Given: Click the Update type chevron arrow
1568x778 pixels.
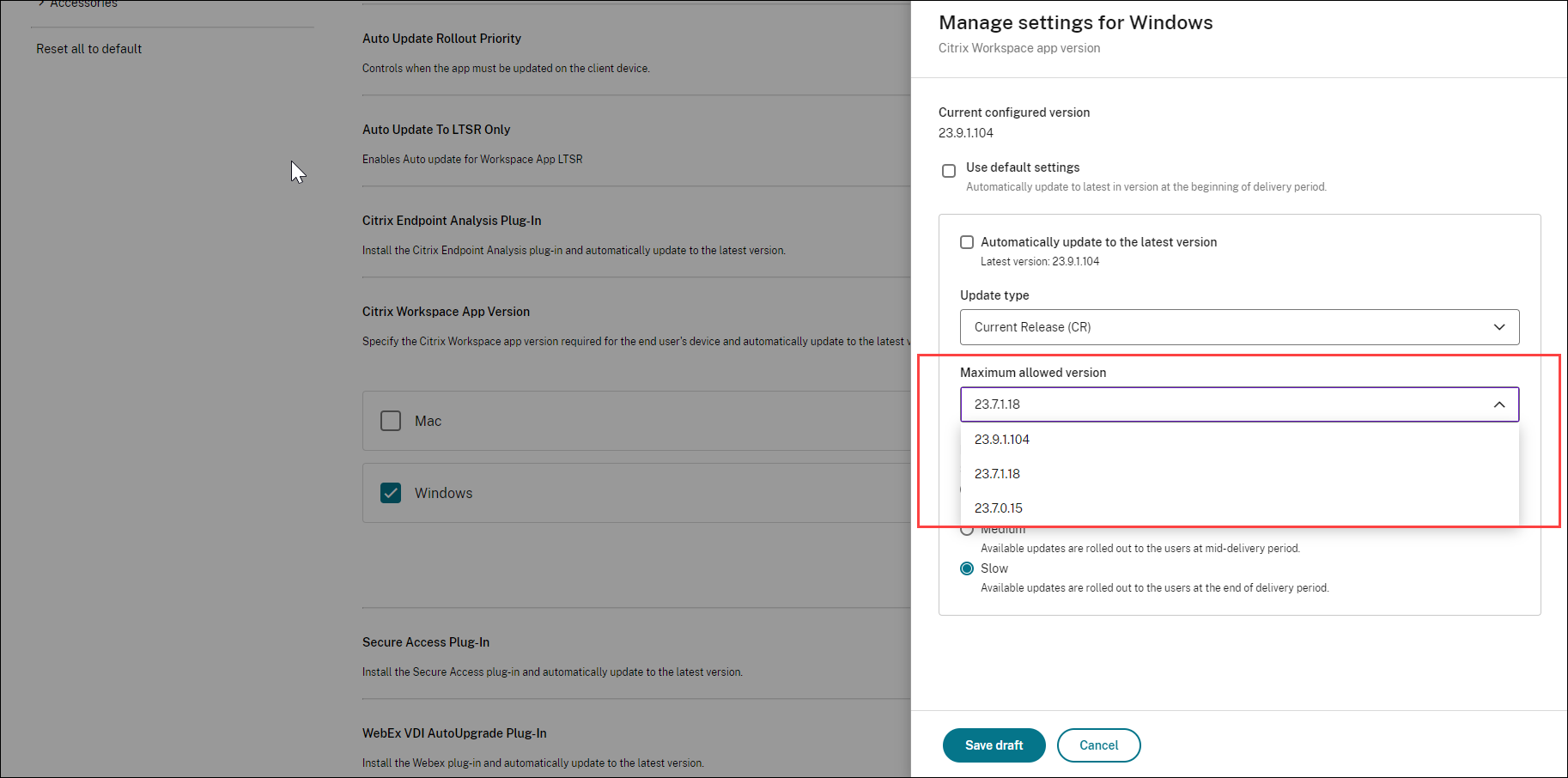Looking at the screenshot, I should click(1499, 327).
